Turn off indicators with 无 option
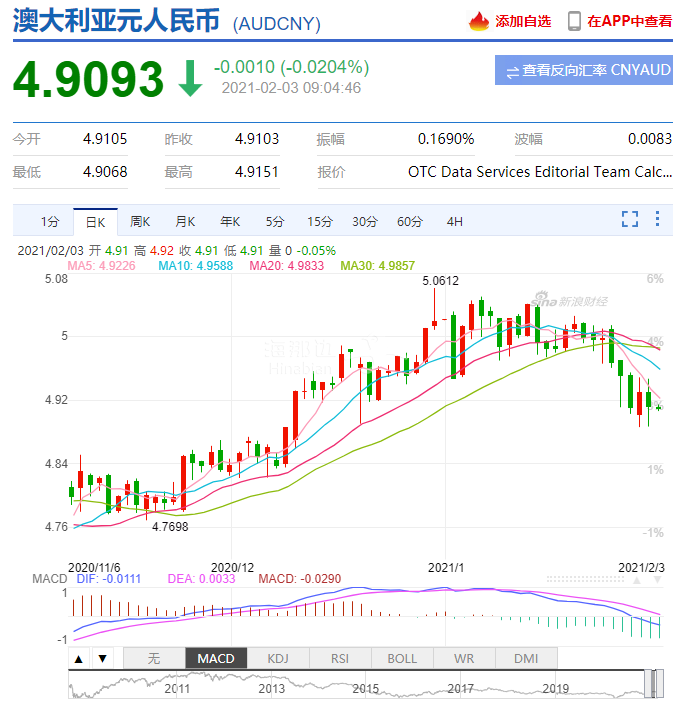 coord(154,658)
